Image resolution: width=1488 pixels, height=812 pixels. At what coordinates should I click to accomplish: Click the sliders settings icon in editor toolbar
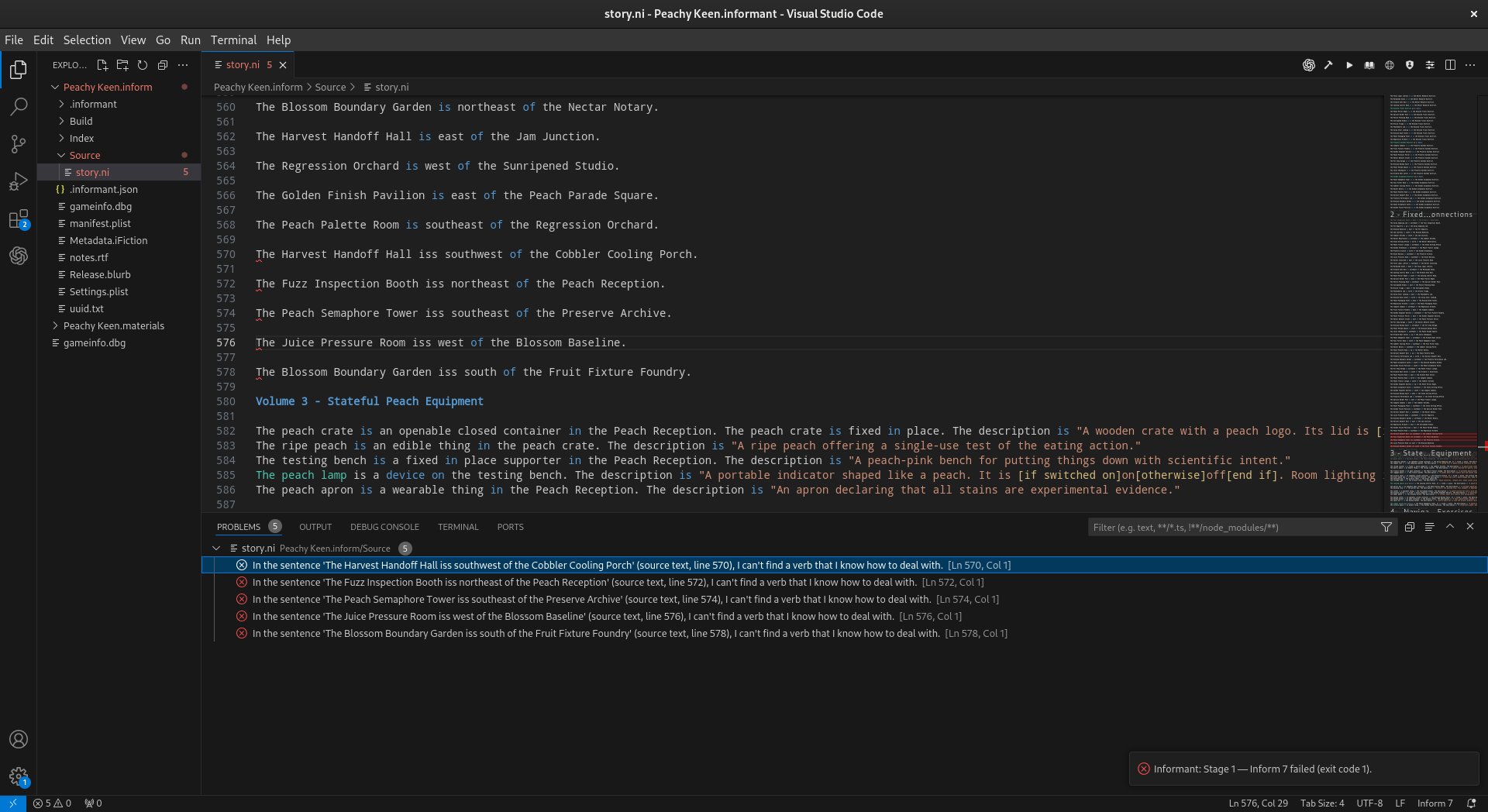click(x=1430, y=65)
